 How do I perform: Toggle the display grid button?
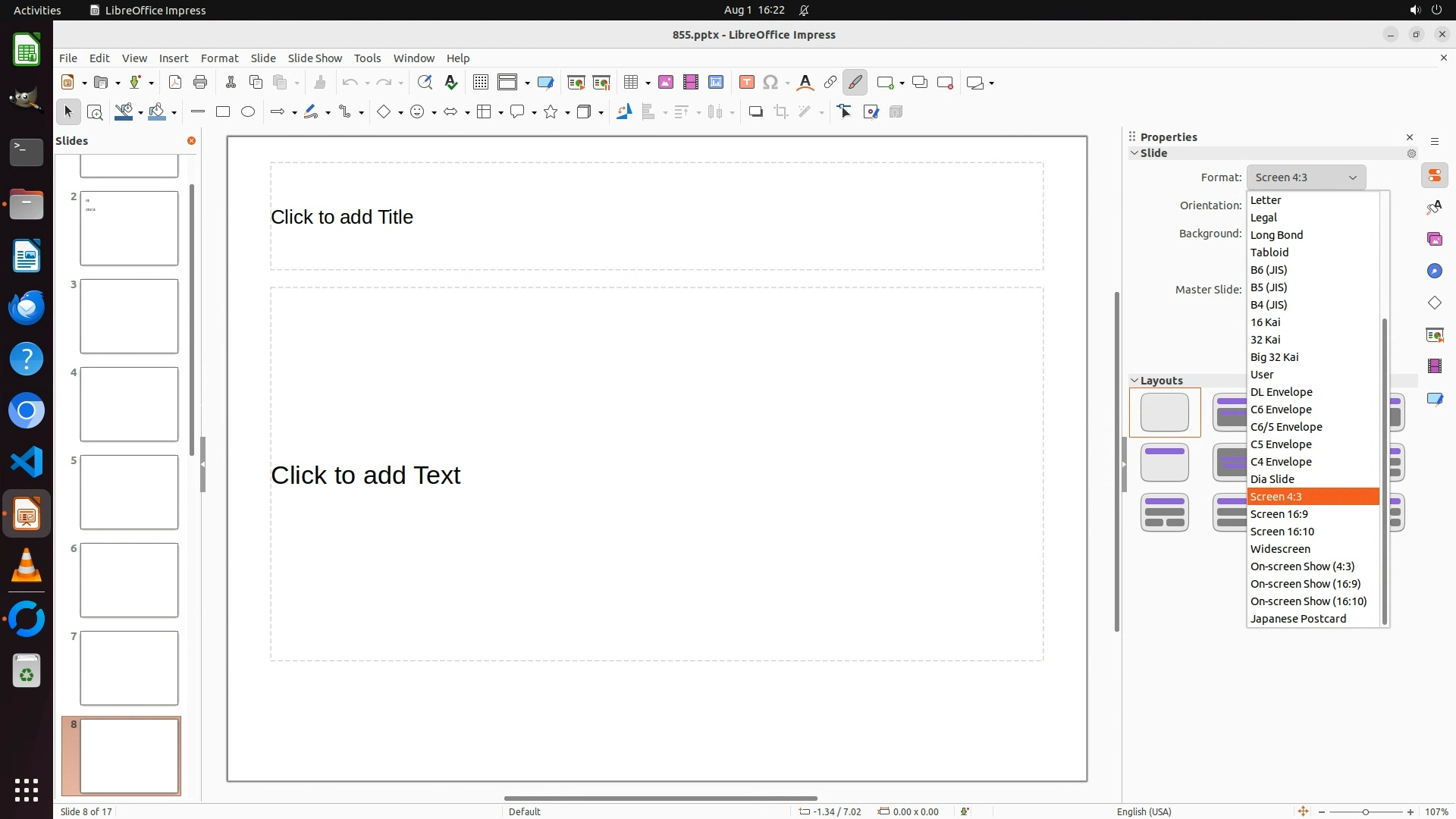[x=481, y=83]
